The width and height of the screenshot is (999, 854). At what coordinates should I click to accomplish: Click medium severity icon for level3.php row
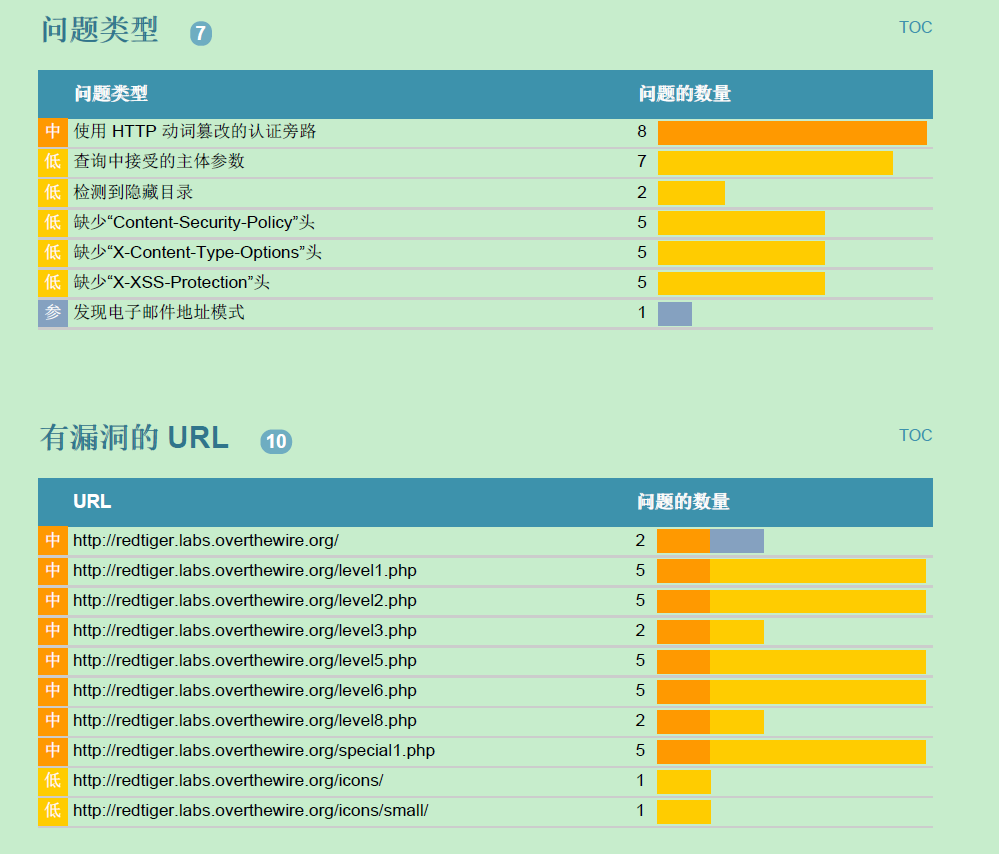[53, 630]
